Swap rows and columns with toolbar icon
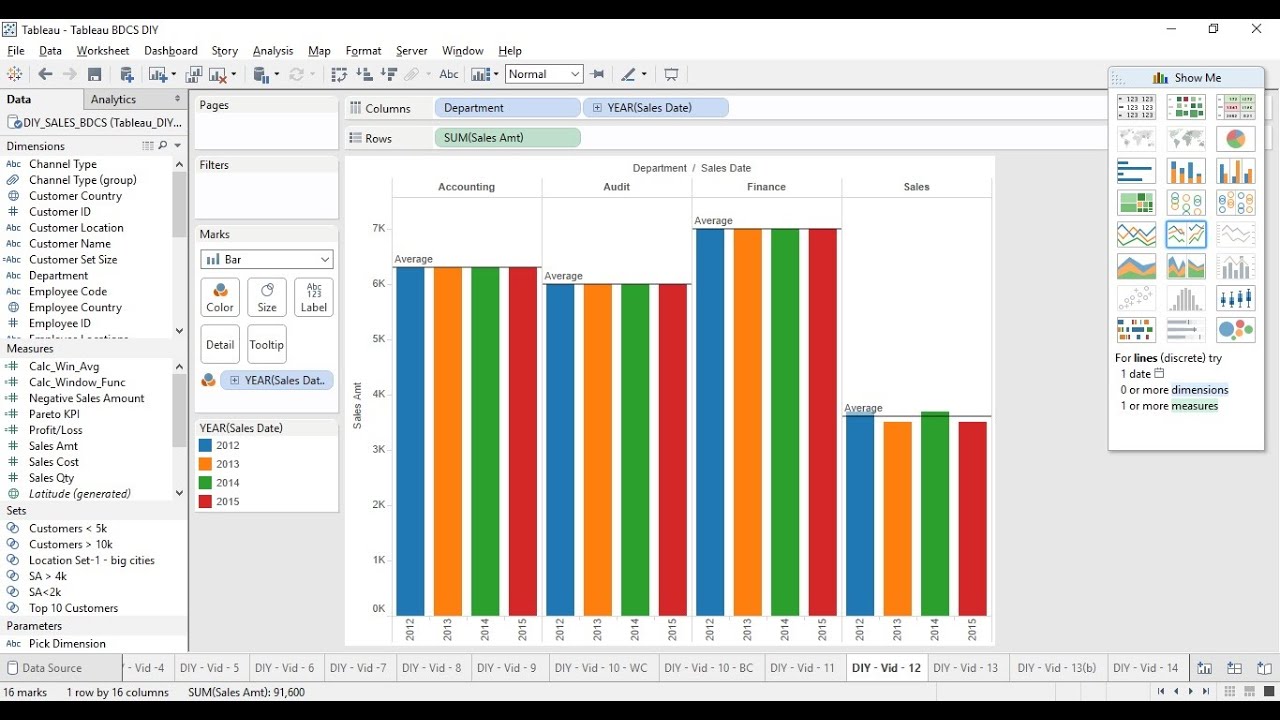The height and width of the screenshot is (720, 1280). click(339, 74)
